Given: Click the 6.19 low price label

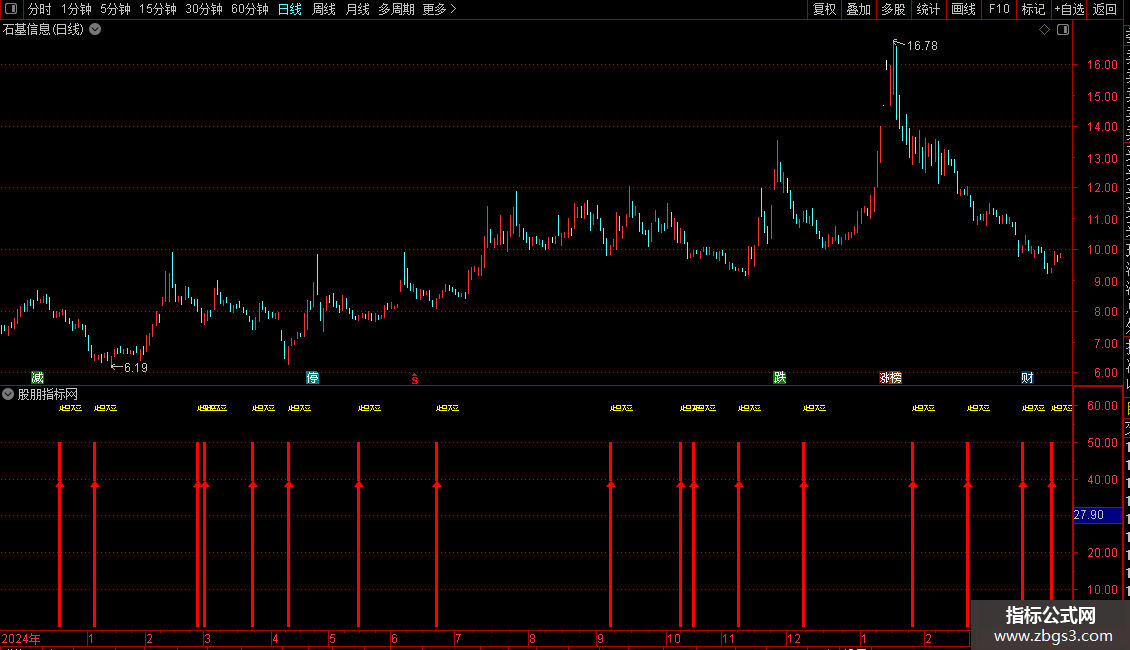Looking at the screenshot, I should point(135,368).
